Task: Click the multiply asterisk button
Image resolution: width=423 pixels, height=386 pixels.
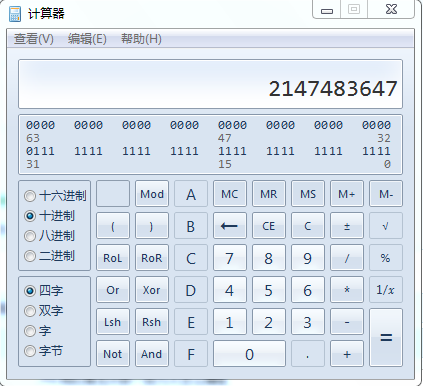Action: click(347, 290)
